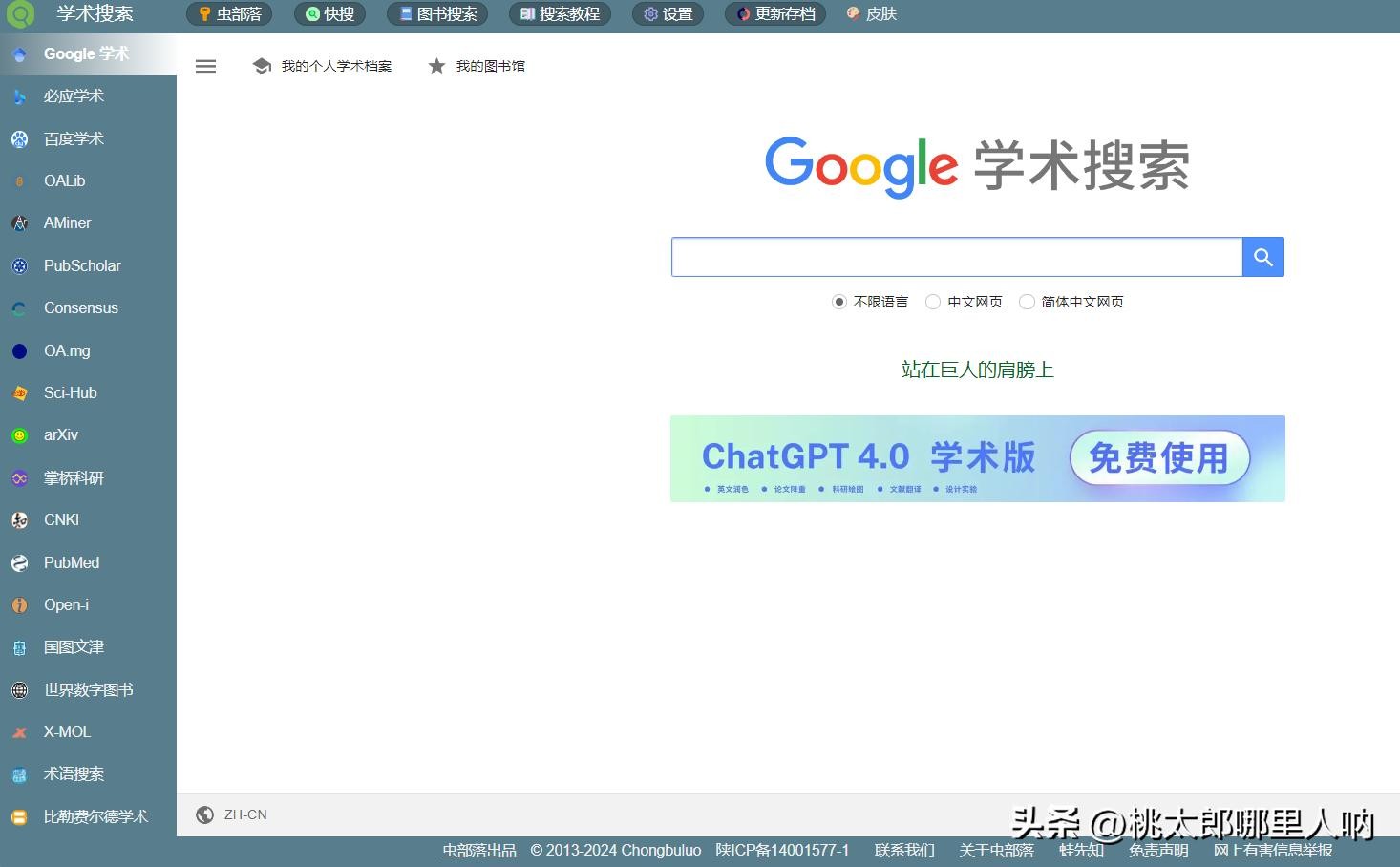Open 图书搜索 in the top bar

437,14
